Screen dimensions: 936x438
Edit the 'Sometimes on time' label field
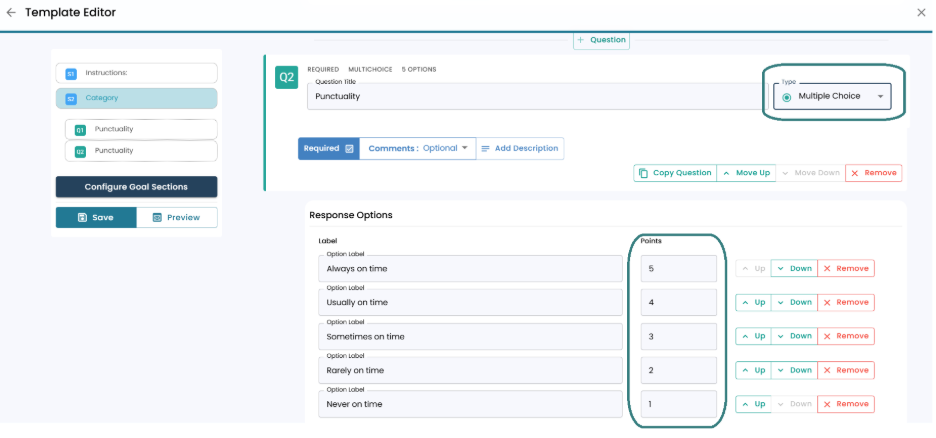[470, 337]
